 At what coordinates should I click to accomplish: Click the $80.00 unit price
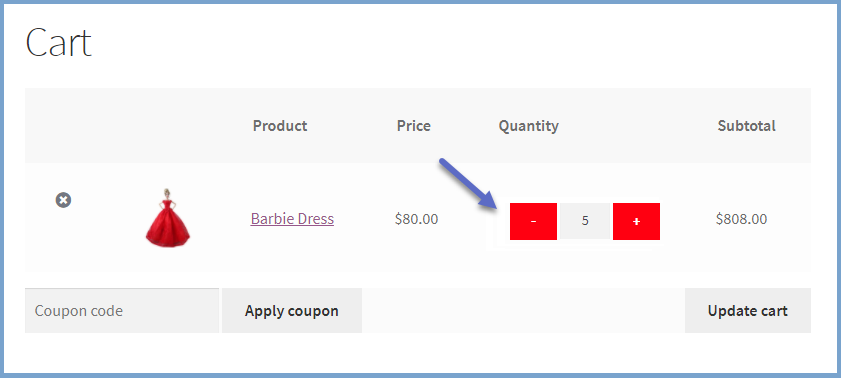coord(416,219)
